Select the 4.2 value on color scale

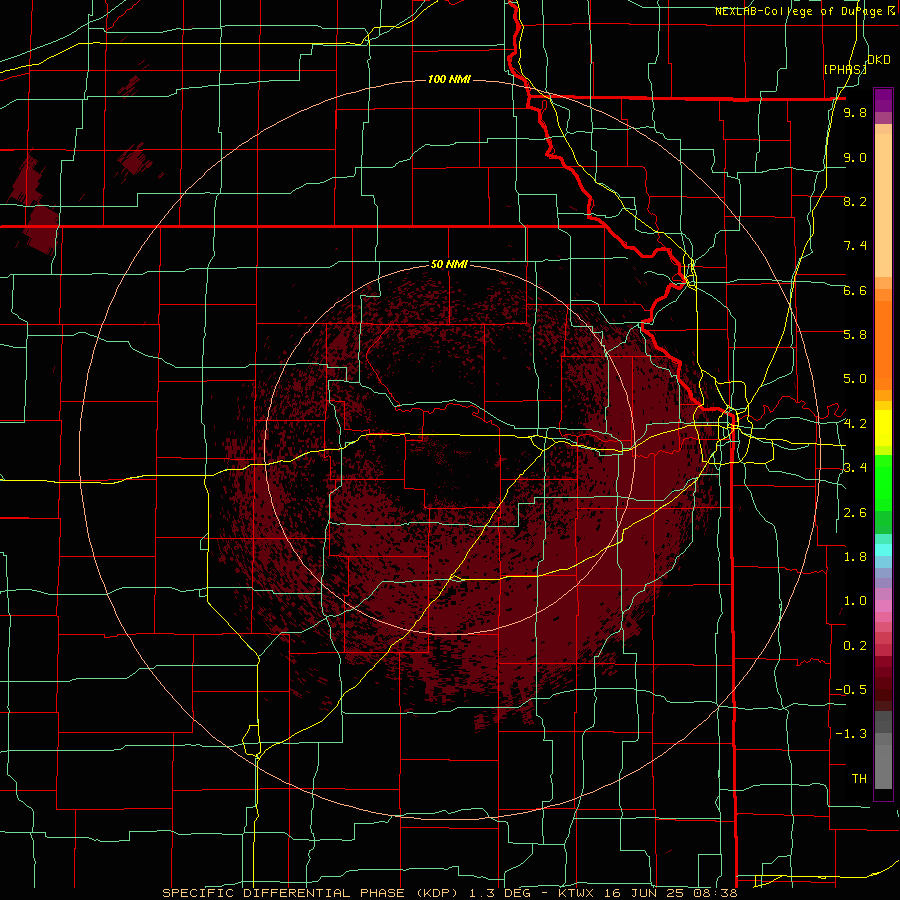click(855, 424)
